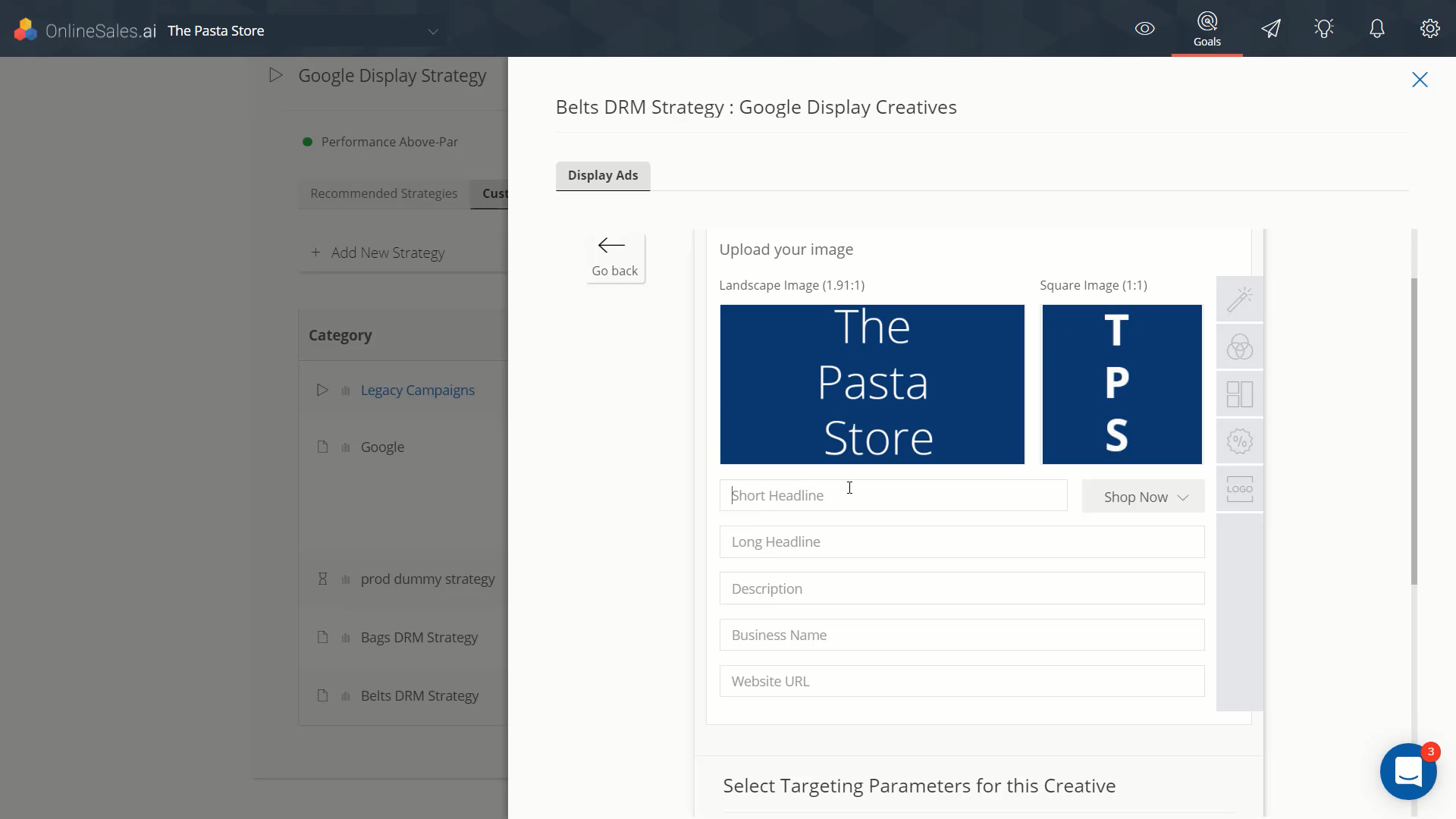This screenshot has width=1456, height=819.
Task: Click into the Business Name field
Action: click(x=962, y=635)
